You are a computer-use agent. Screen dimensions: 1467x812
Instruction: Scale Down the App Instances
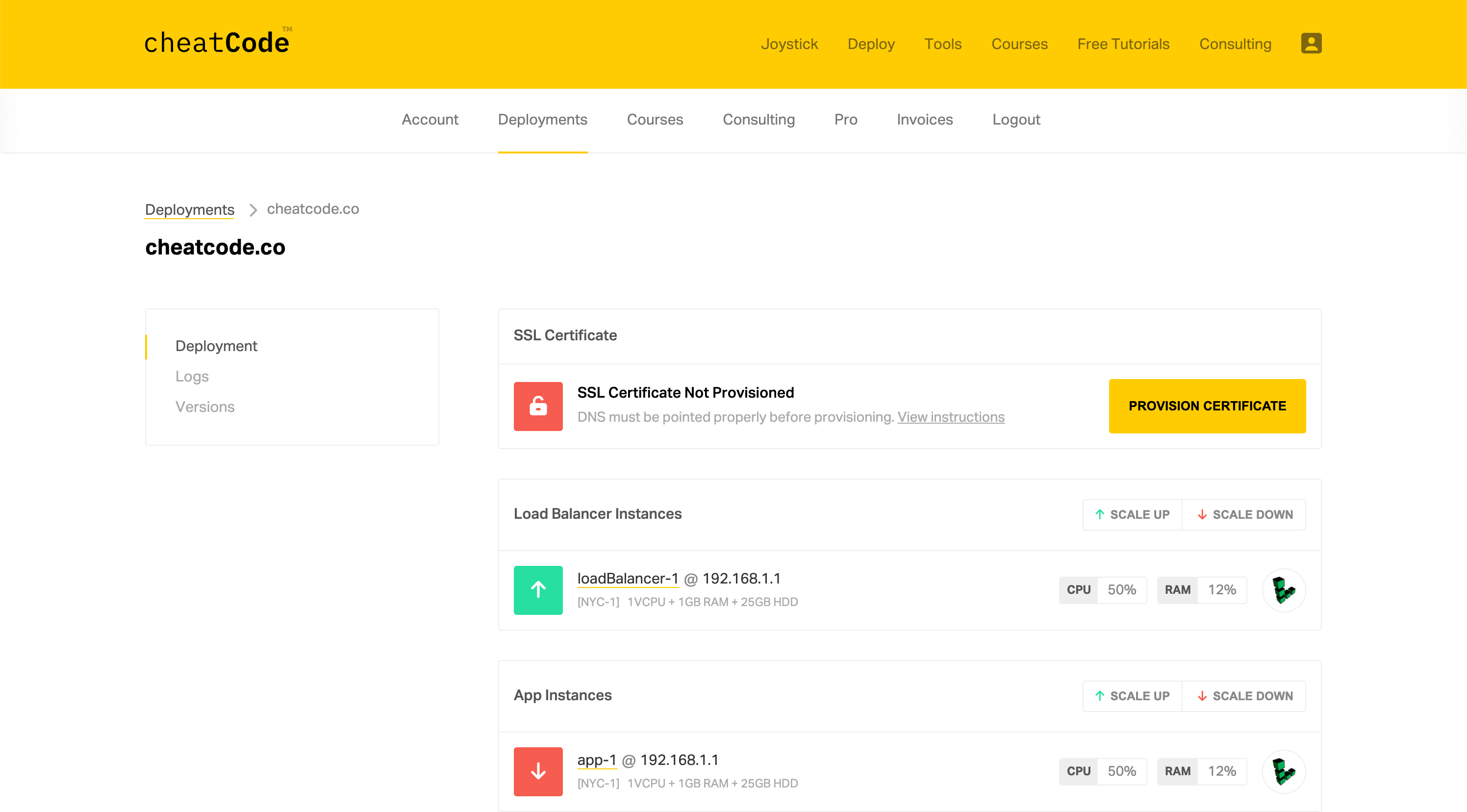pyautogui.click(x=1244, y=696)
